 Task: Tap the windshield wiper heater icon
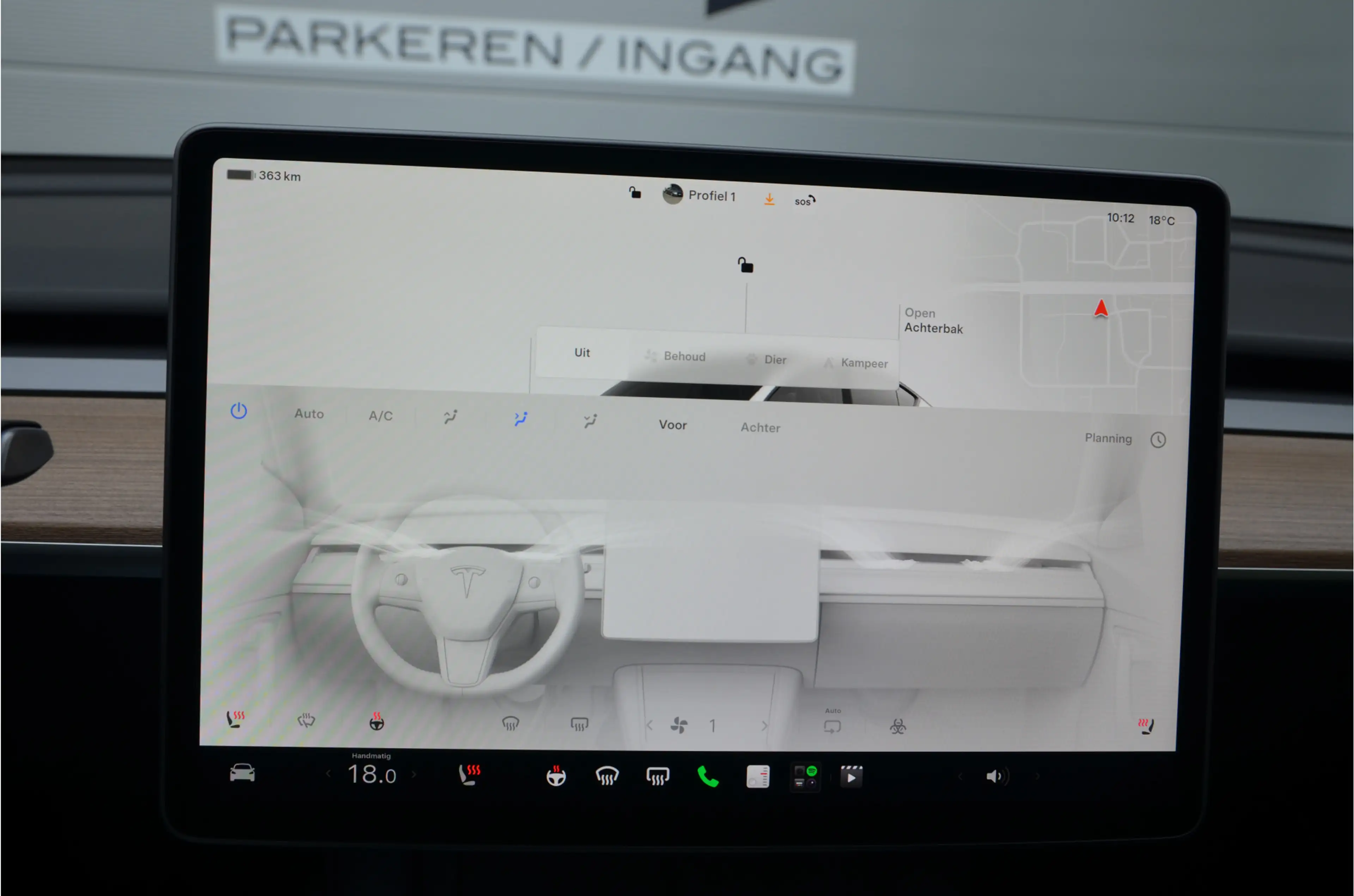coord(306,720)
